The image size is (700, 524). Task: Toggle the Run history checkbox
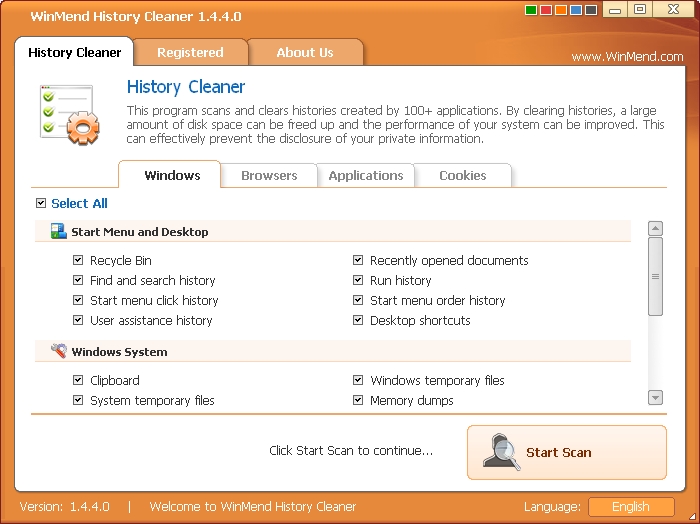point(358,280)
